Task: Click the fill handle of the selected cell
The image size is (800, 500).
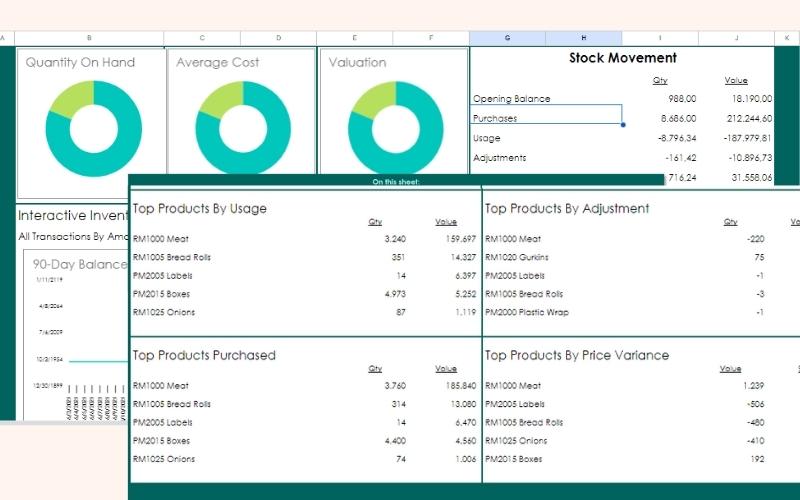Action: point(623,125)
